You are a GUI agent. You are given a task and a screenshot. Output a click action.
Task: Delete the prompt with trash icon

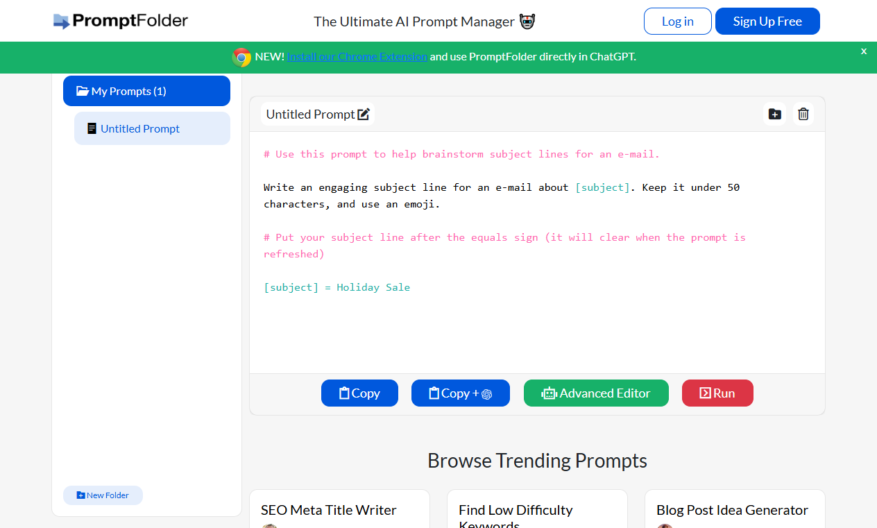(x=803, y=114)
